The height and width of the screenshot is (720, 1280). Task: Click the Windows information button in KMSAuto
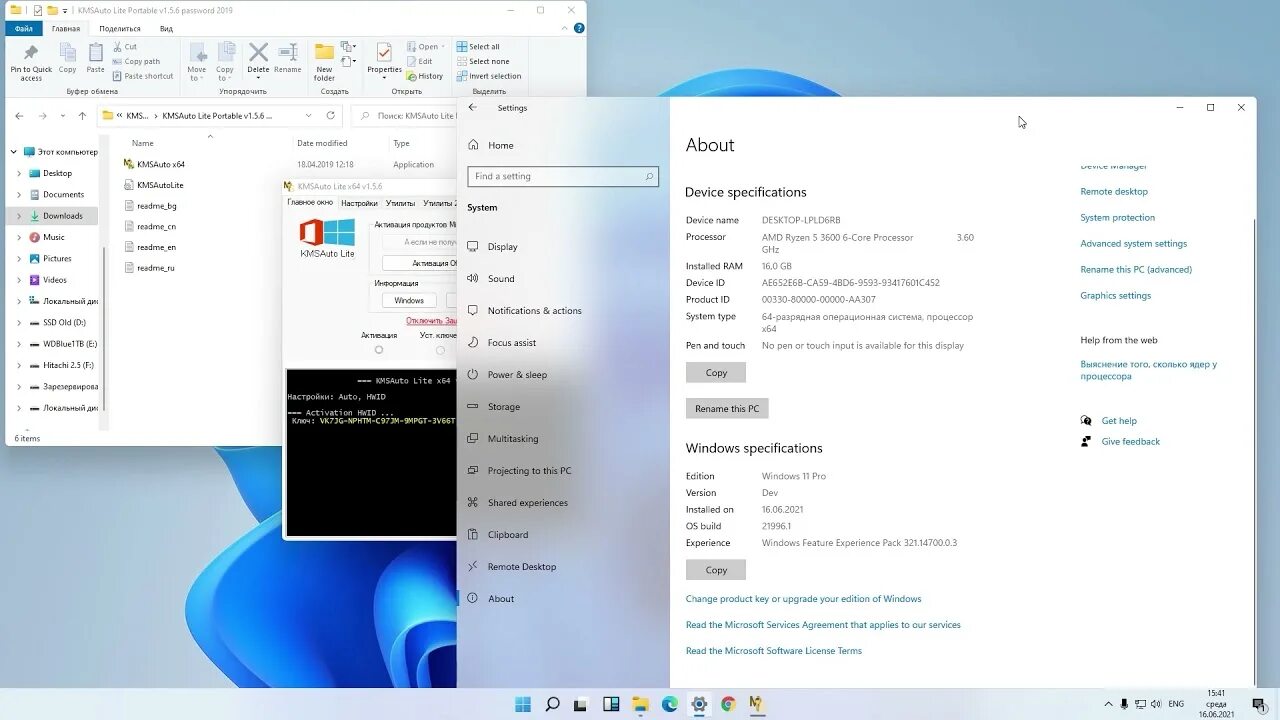(x=409, y=300)
